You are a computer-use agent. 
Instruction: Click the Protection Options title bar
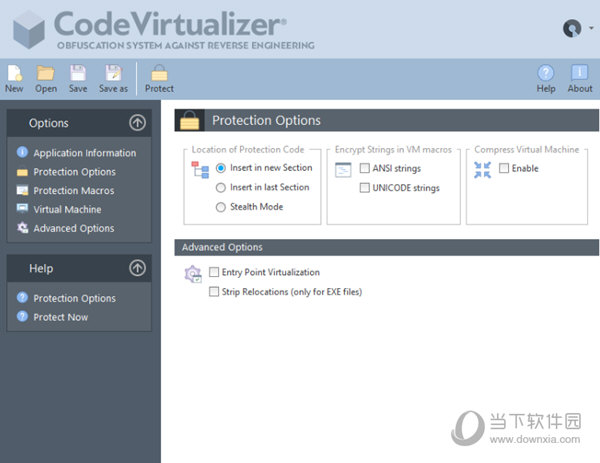pos(386,120)
